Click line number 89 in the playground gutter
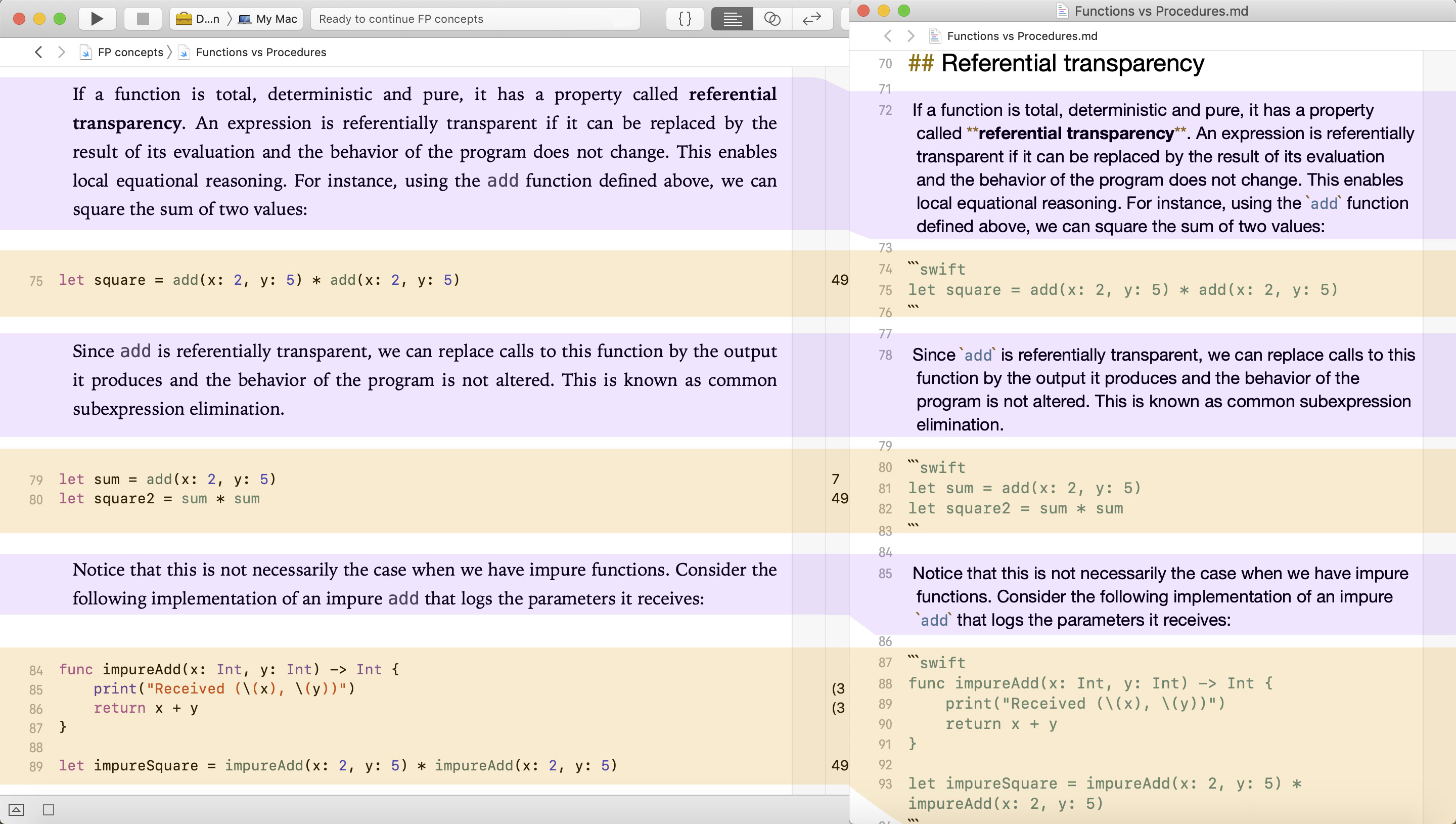 click(x=35, y=766)
